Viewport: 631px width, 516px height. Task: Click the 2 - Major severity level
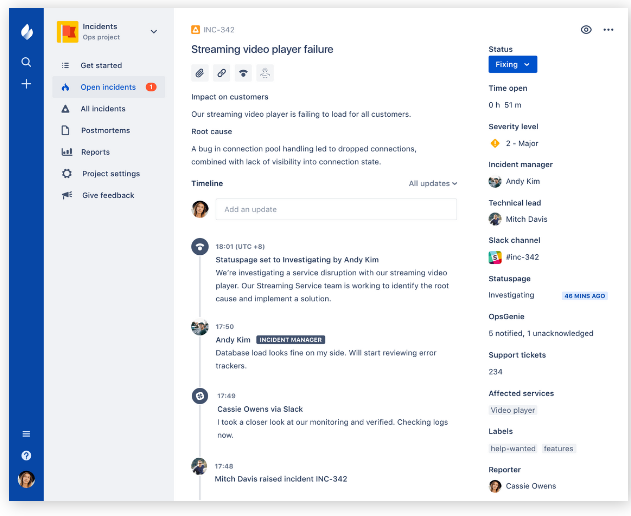click(522, 143)
